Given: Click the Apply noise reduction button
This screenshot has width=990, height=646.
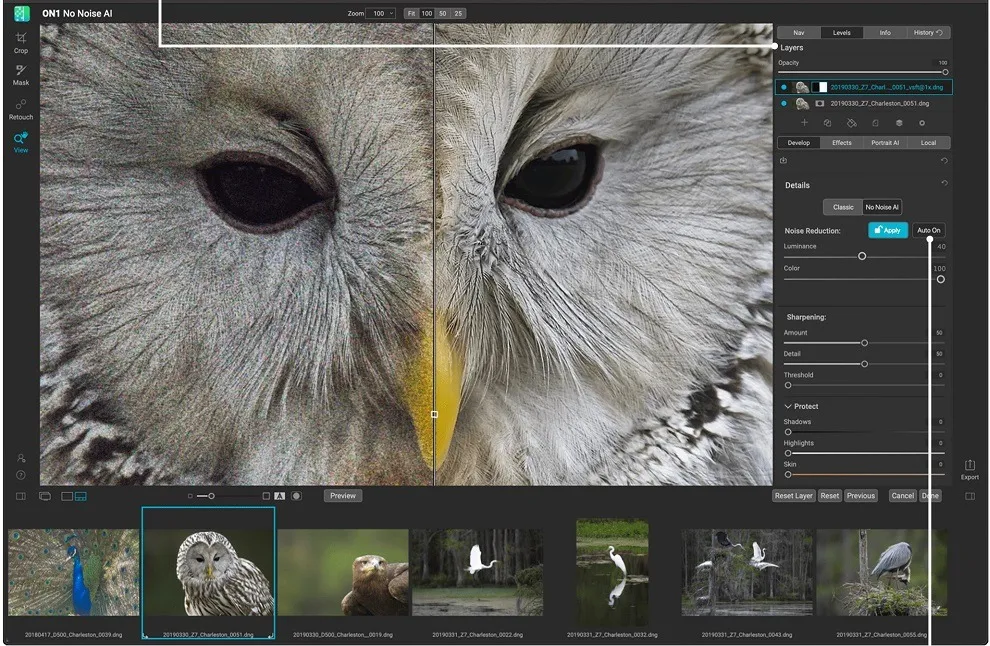Looking at the screenshot, I should (888, 230).
